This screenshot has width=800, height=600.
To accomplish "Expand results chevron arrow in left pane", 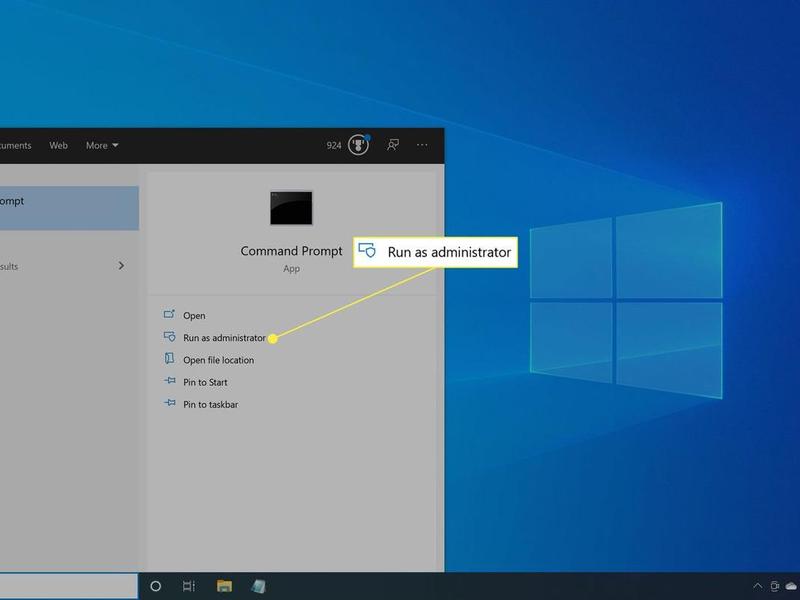I will [x=121, y=266].
